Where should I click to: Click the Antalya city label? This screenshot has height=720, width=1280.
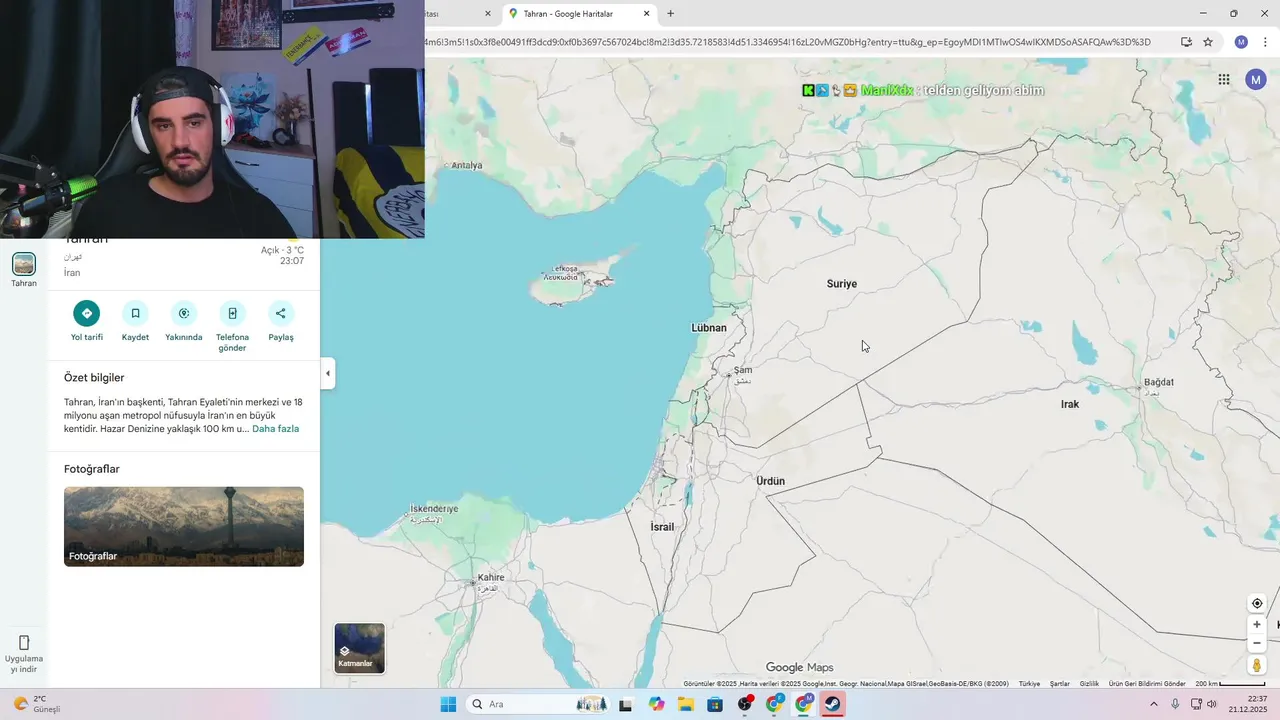467,166
